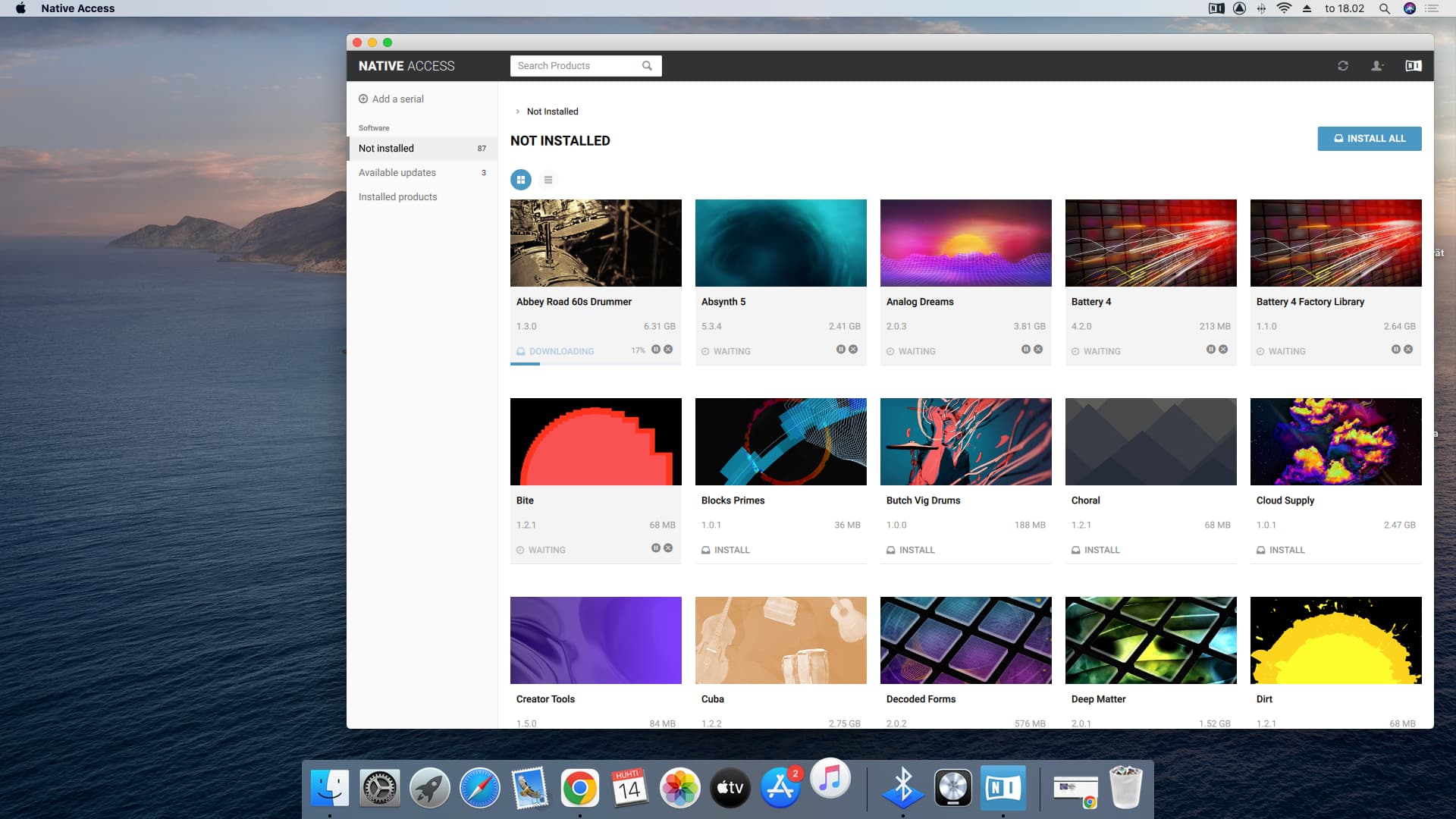Open the Apple menu
The image size is (1456, 819).
click(x=20, y=8)
